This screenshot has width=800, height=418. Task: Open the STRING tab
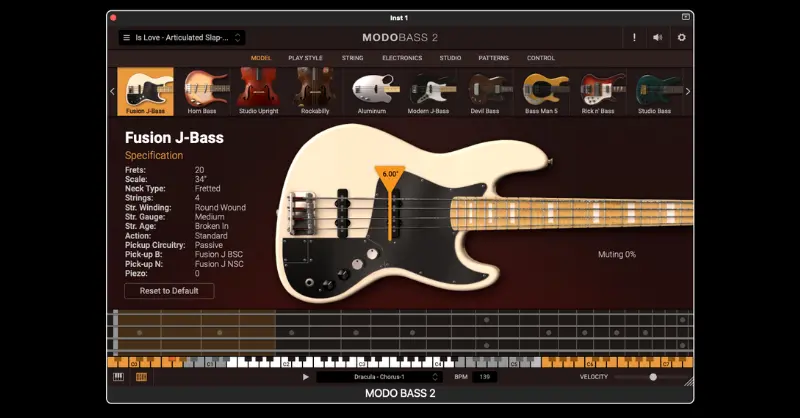[353, 58]
